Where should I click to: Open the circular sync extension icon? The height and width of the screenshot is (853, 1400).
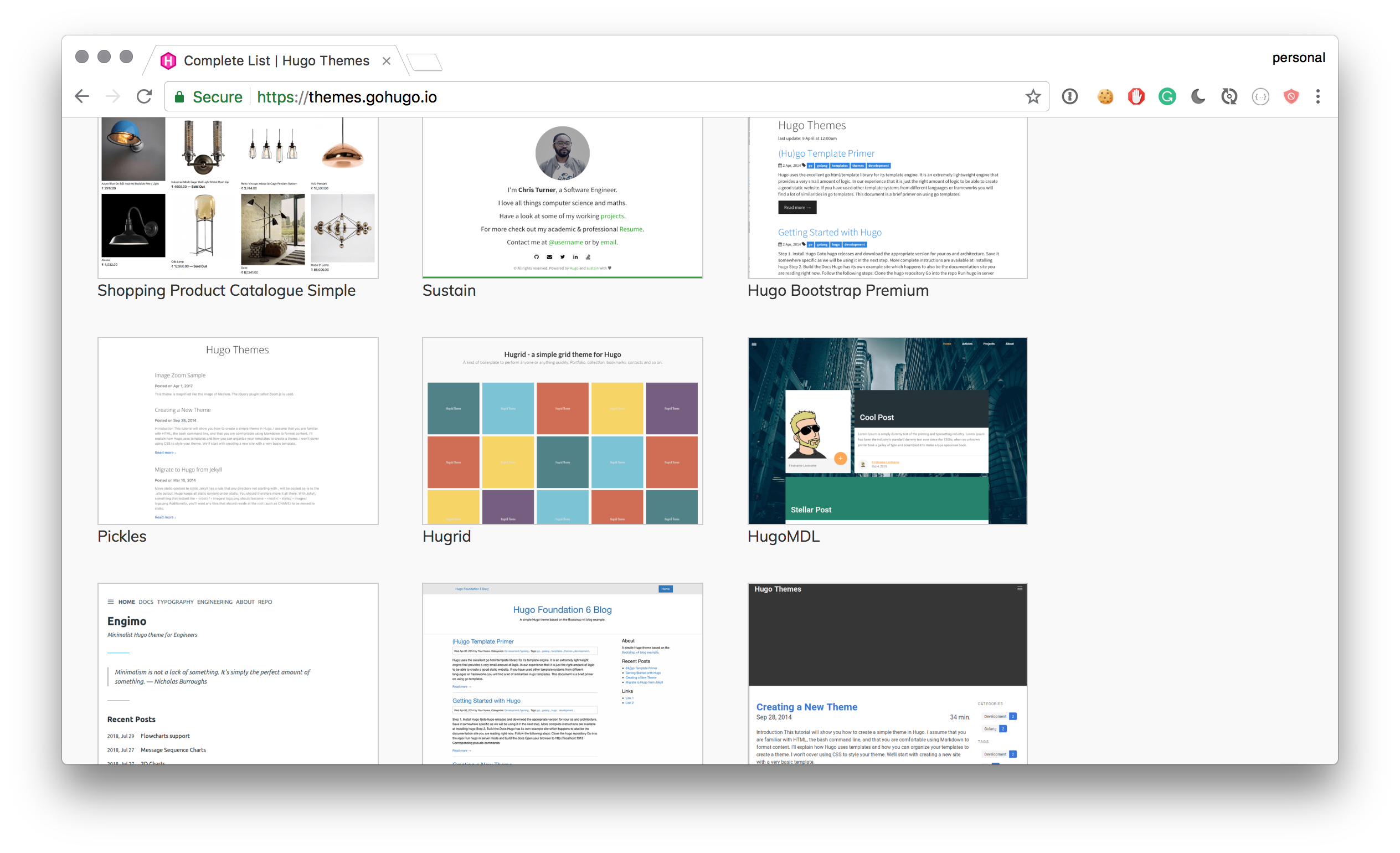(x=1229, y=96)
